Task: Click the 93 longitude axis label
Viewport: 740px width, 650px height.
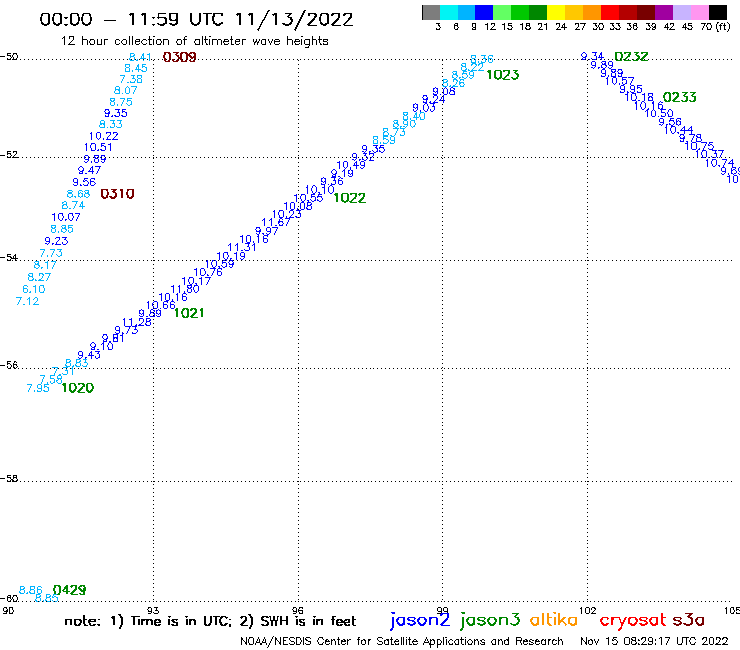Action: 153,611
